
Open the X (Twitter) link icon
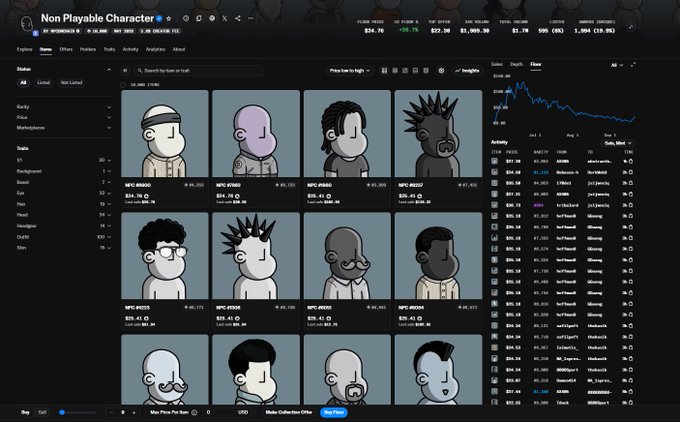pyautogui.click(x=225, y=19)
